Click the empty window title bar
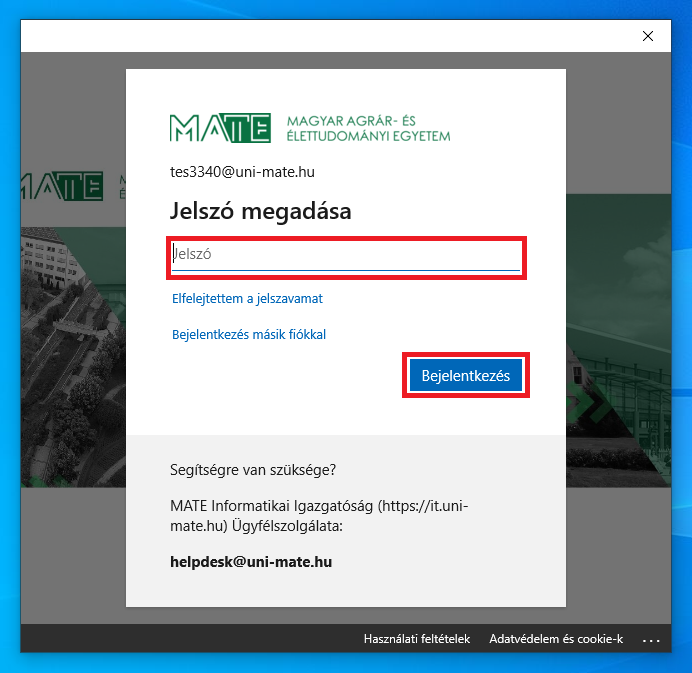The height and width of the screenshot is (673, 692). pyautogui.click(x=300, y=36)
